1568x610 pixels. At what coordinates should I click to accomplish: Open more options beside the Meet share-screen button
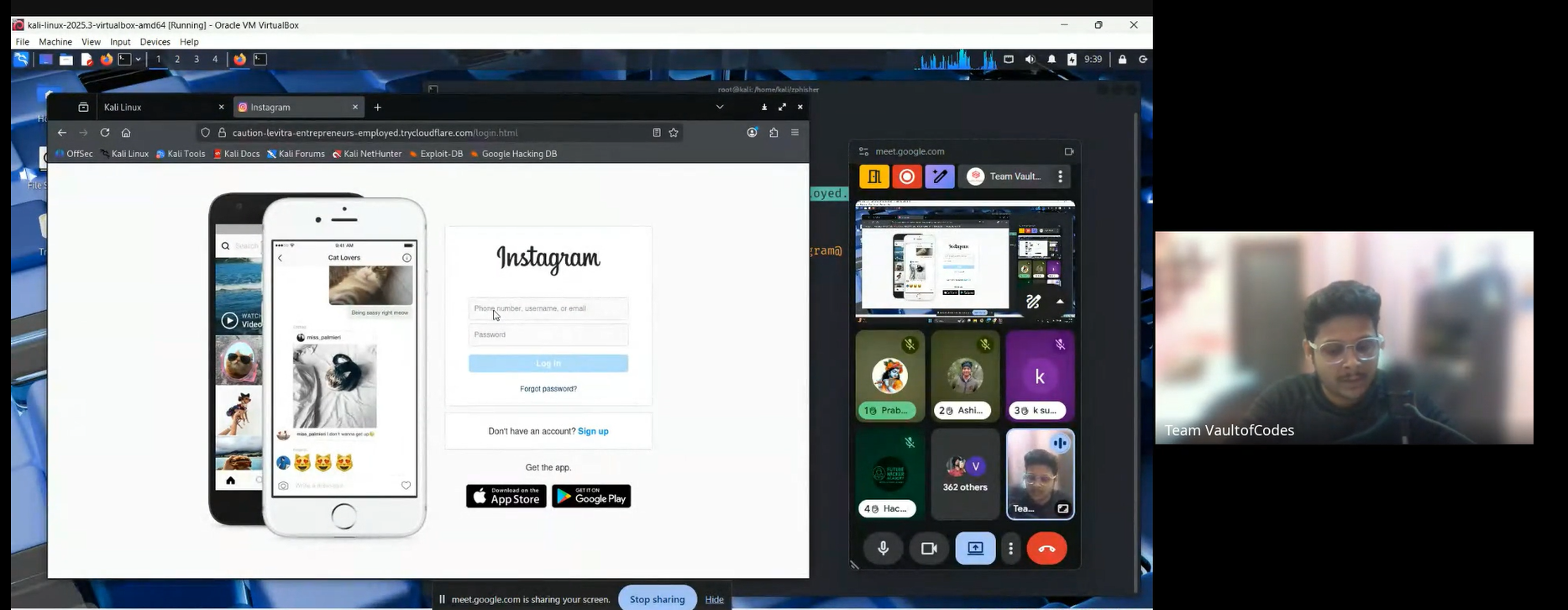[1011, 549]
